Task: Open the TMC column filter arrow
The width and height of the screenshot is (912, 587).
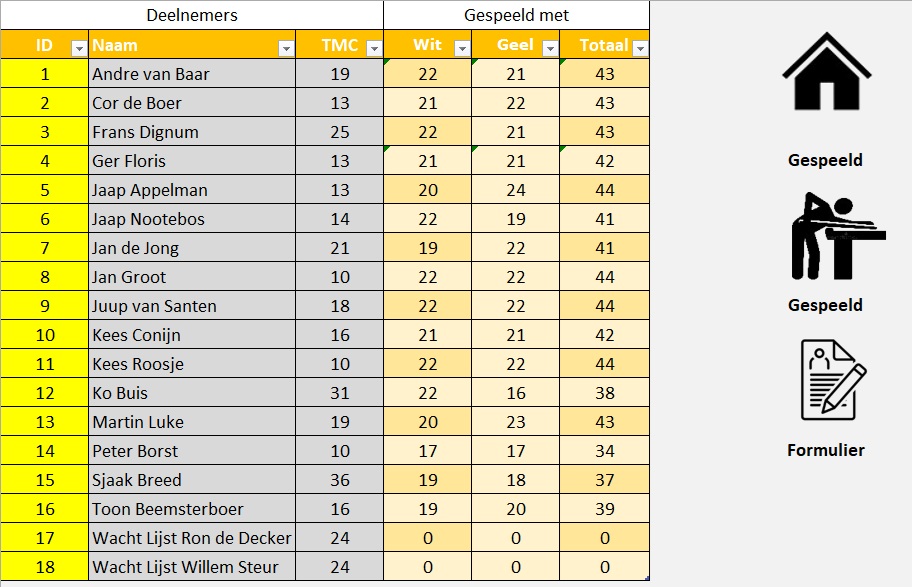Action: pyautogui.click(x=374, y=47)
